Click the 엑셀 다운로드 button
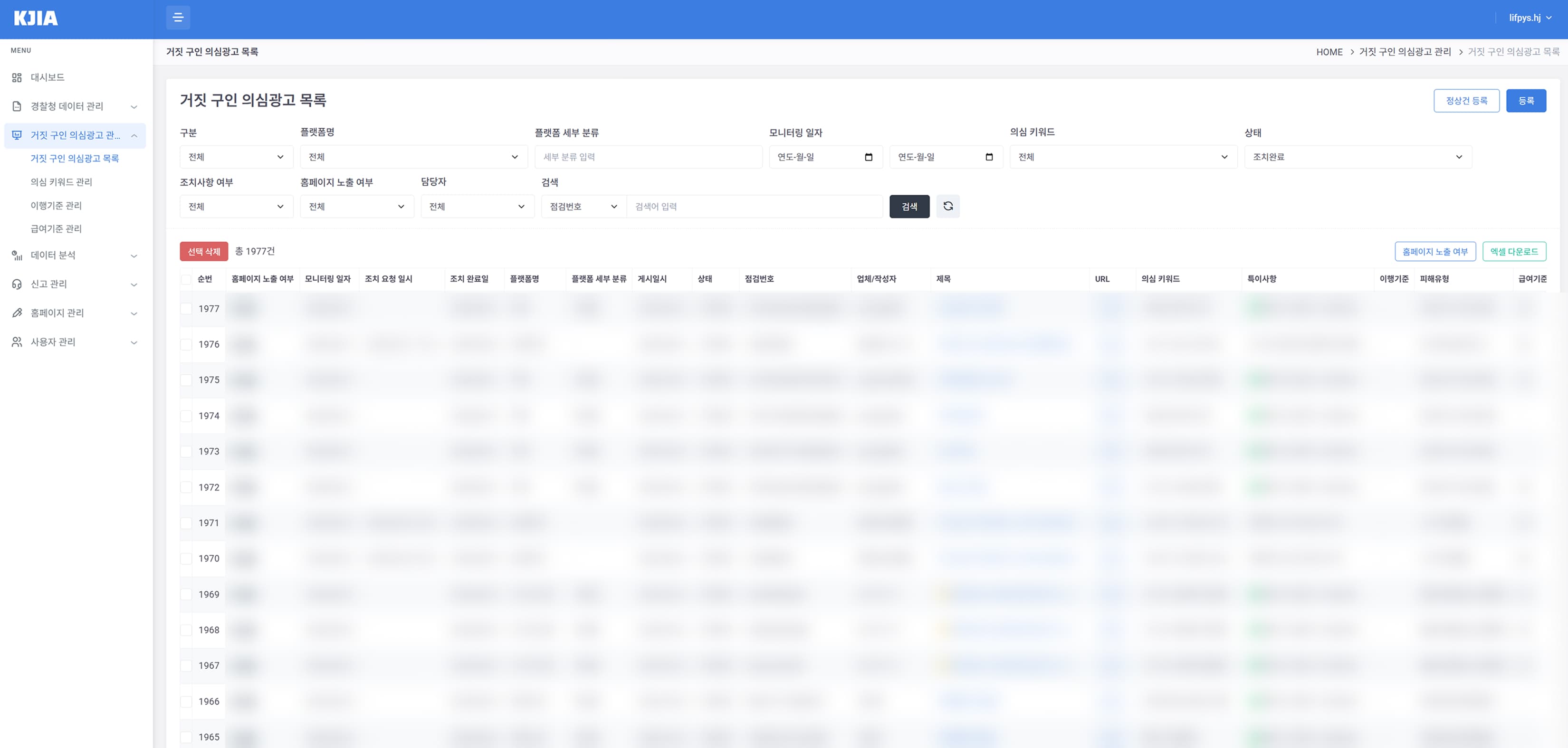This screenshot has width=1568, height=748. (x=1514, y=251)
